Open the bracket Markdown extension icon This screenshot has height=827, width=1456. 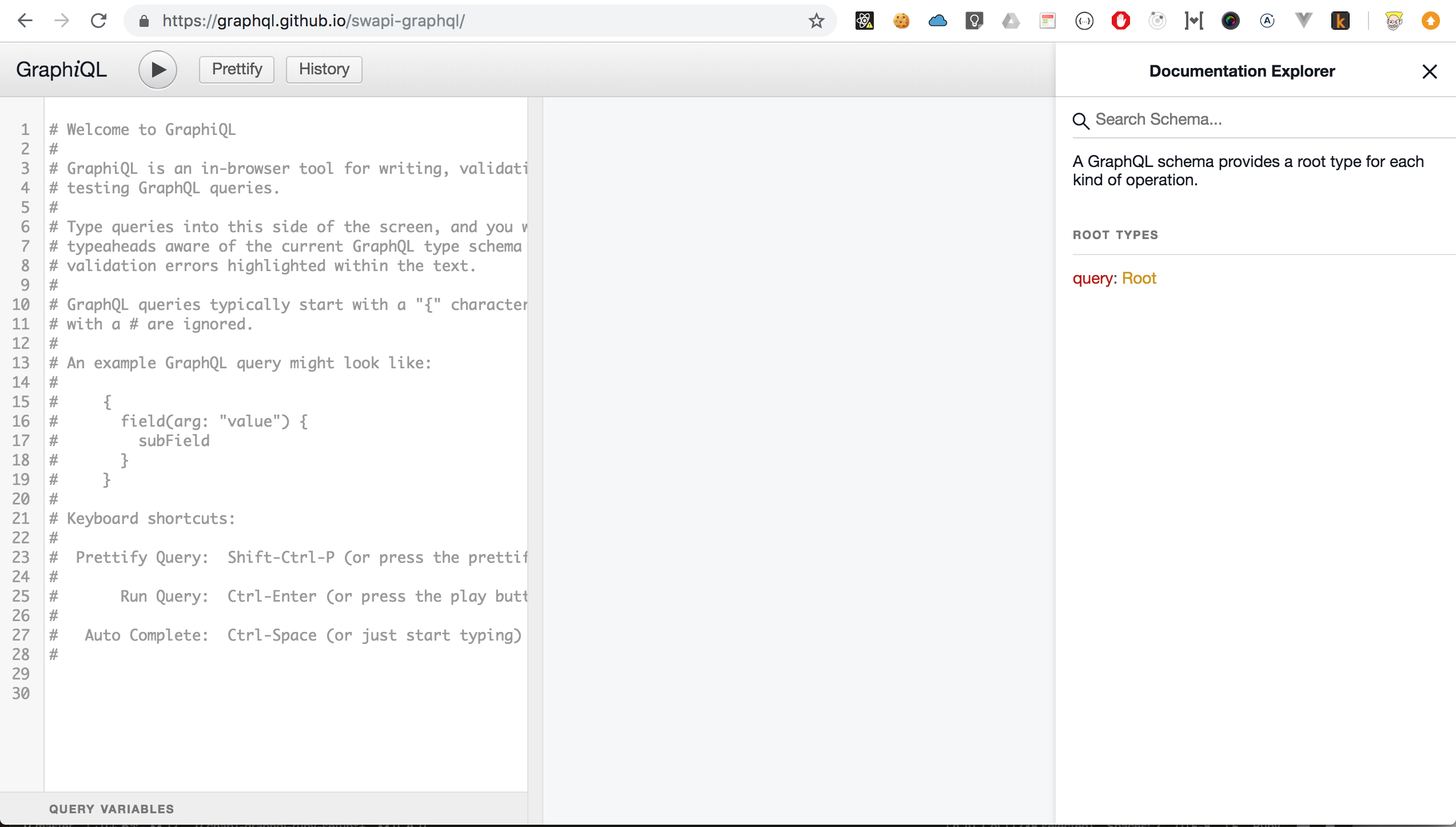1194,21
